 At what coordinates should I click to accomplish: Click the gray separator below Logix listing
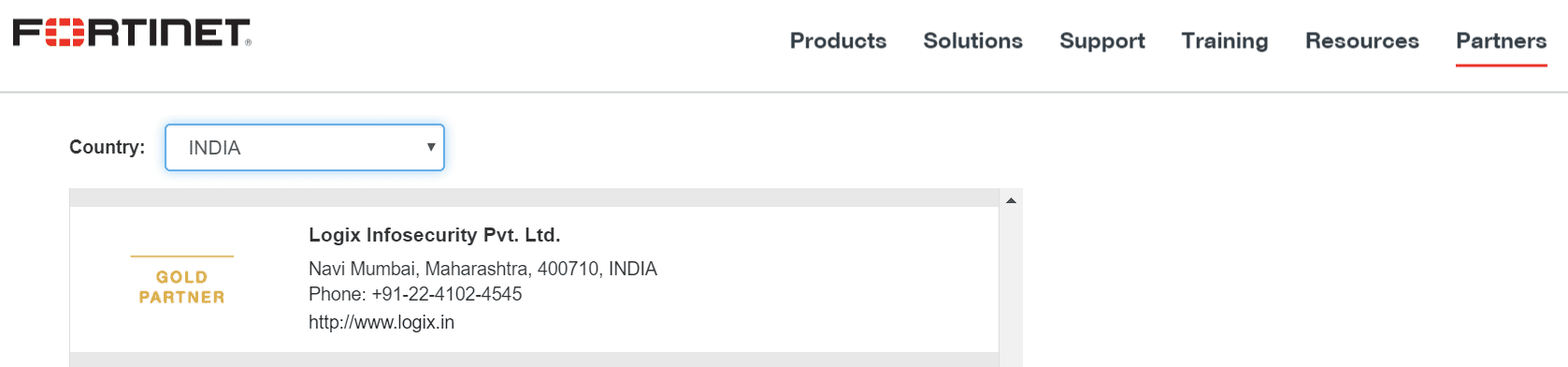(534, 360)
